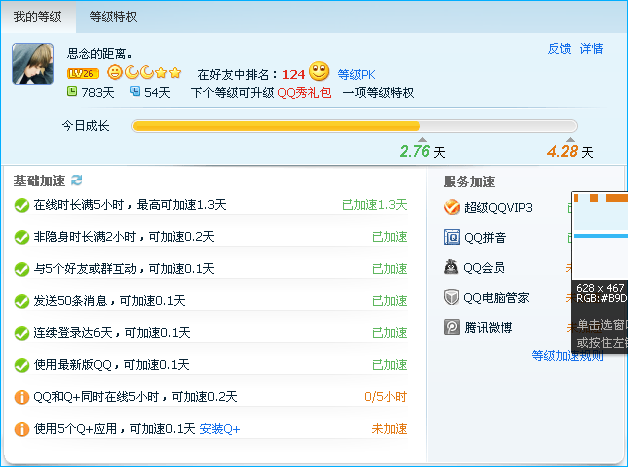628x467 pixels.
Task: Refresh the 基础加速 section
Action: [x=76, y=180]
